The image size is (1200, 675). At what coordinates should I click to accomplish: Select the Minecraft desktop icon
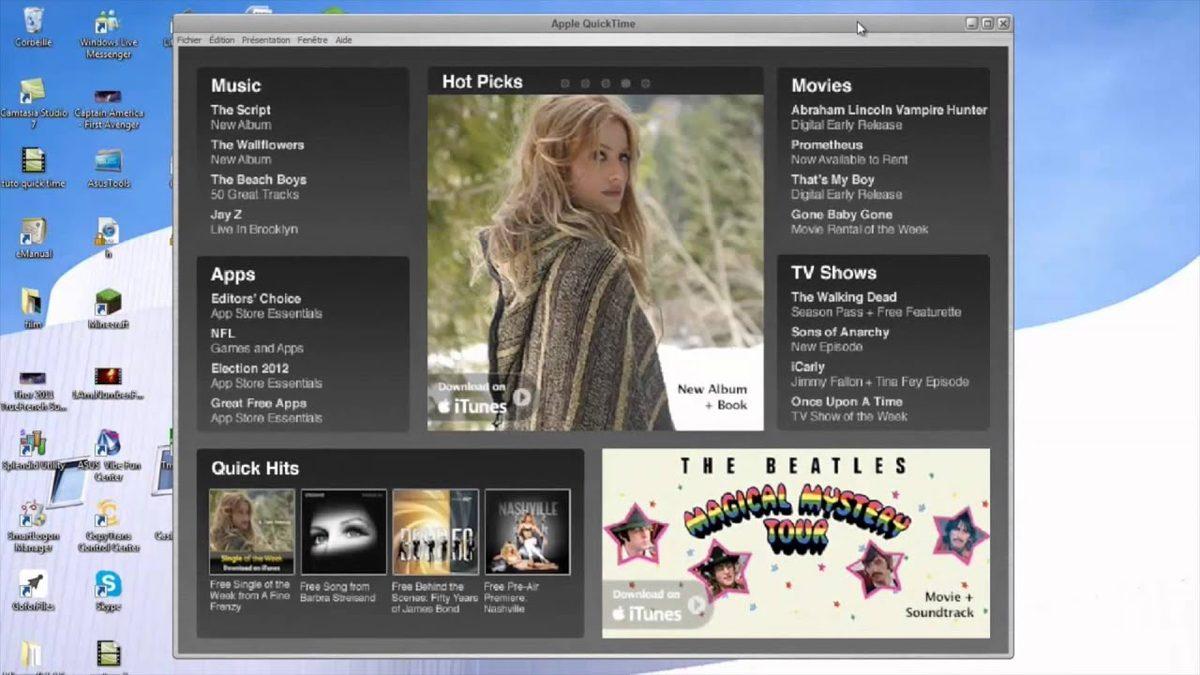pos(108,304)
